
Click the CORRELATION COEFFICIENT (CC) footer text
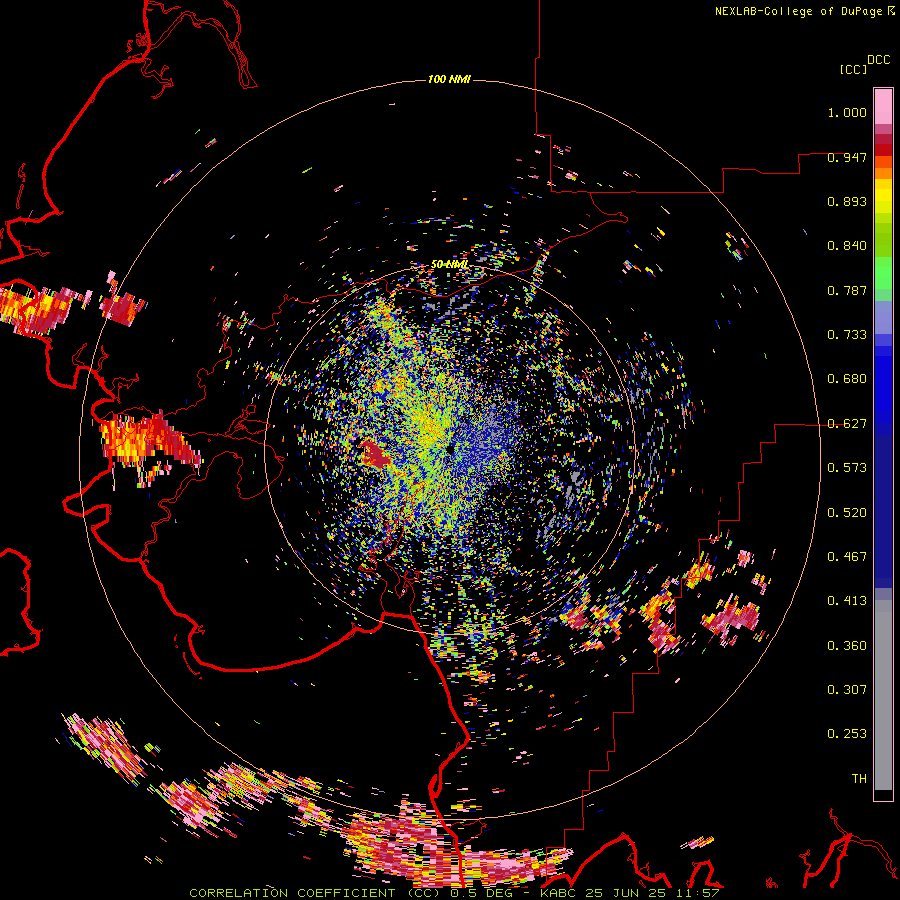[x=315, y=893]
